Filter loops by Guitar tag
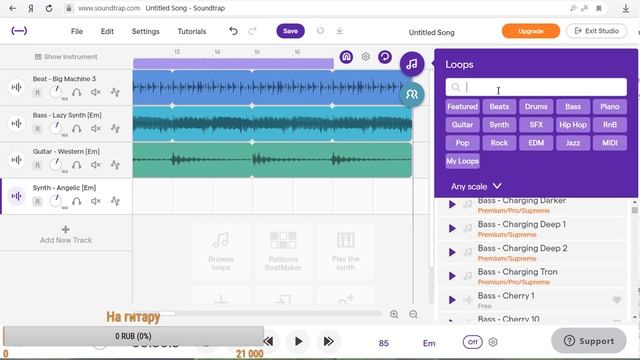This screenshot has width=640, height=360. [462, 124]
